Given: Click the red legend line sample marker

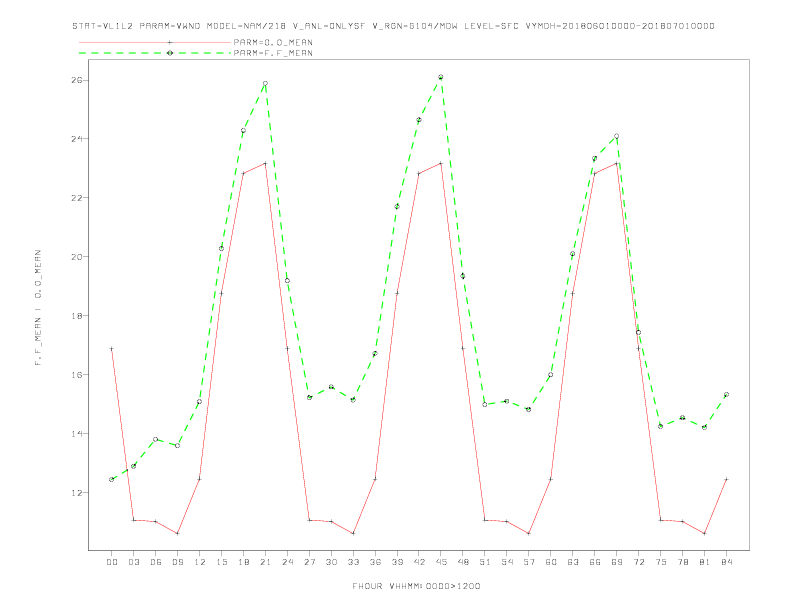Looking at the screenshot, I should pos(170,42).
